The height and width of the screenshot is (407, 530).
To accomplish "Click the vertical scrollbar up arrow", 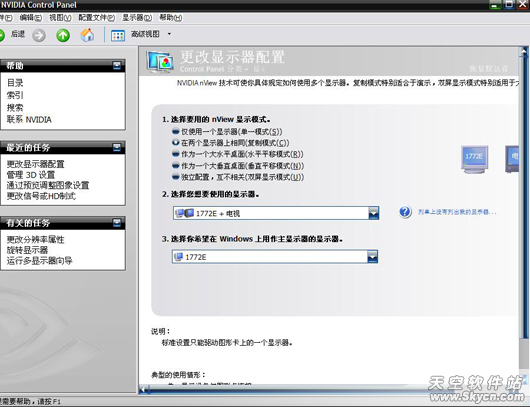I will (x=524, y=51).
